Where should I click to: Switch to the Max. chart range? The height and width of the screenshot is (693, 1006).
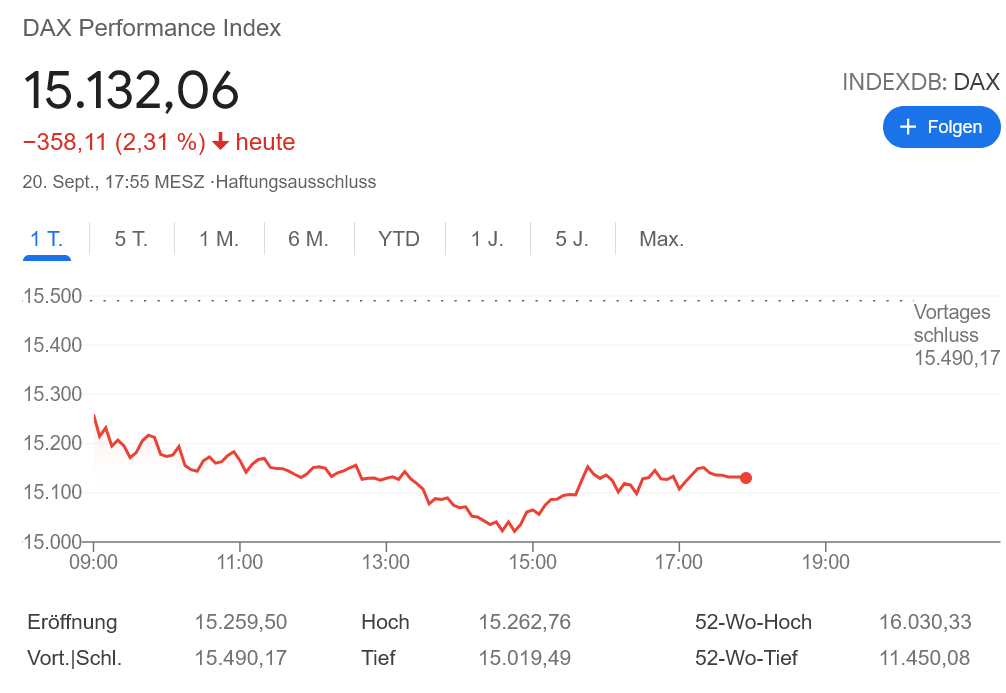pyautogui.click(x=660, y=238)
